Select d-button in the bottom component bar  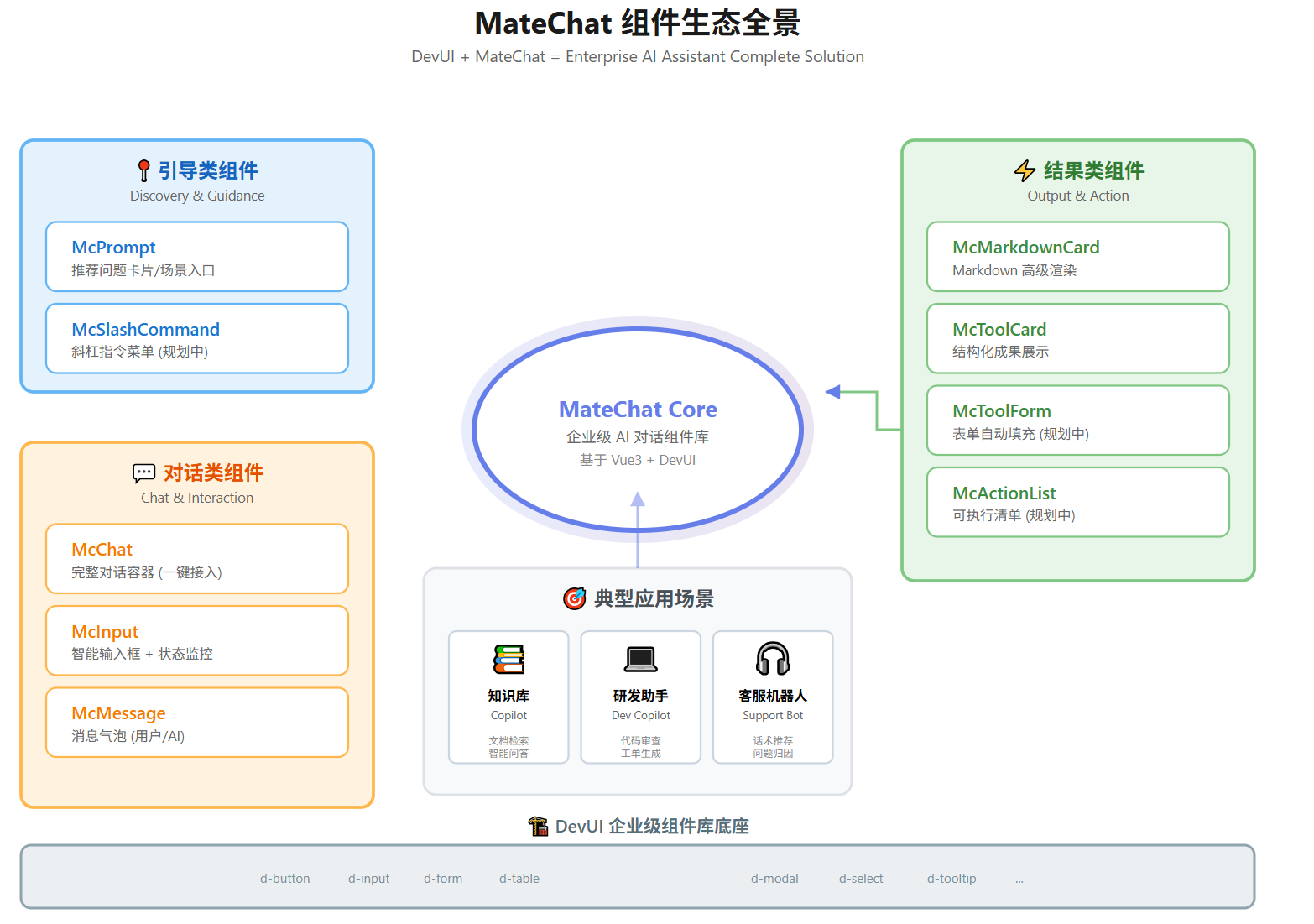pos(284,878)
